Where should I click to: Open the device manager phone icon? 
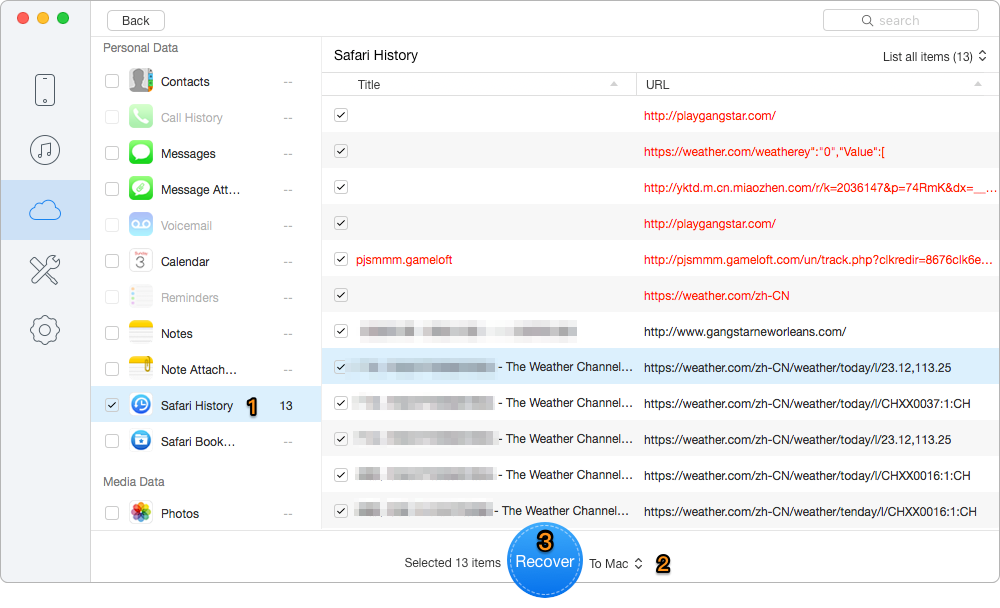click(x=45, y=90)
